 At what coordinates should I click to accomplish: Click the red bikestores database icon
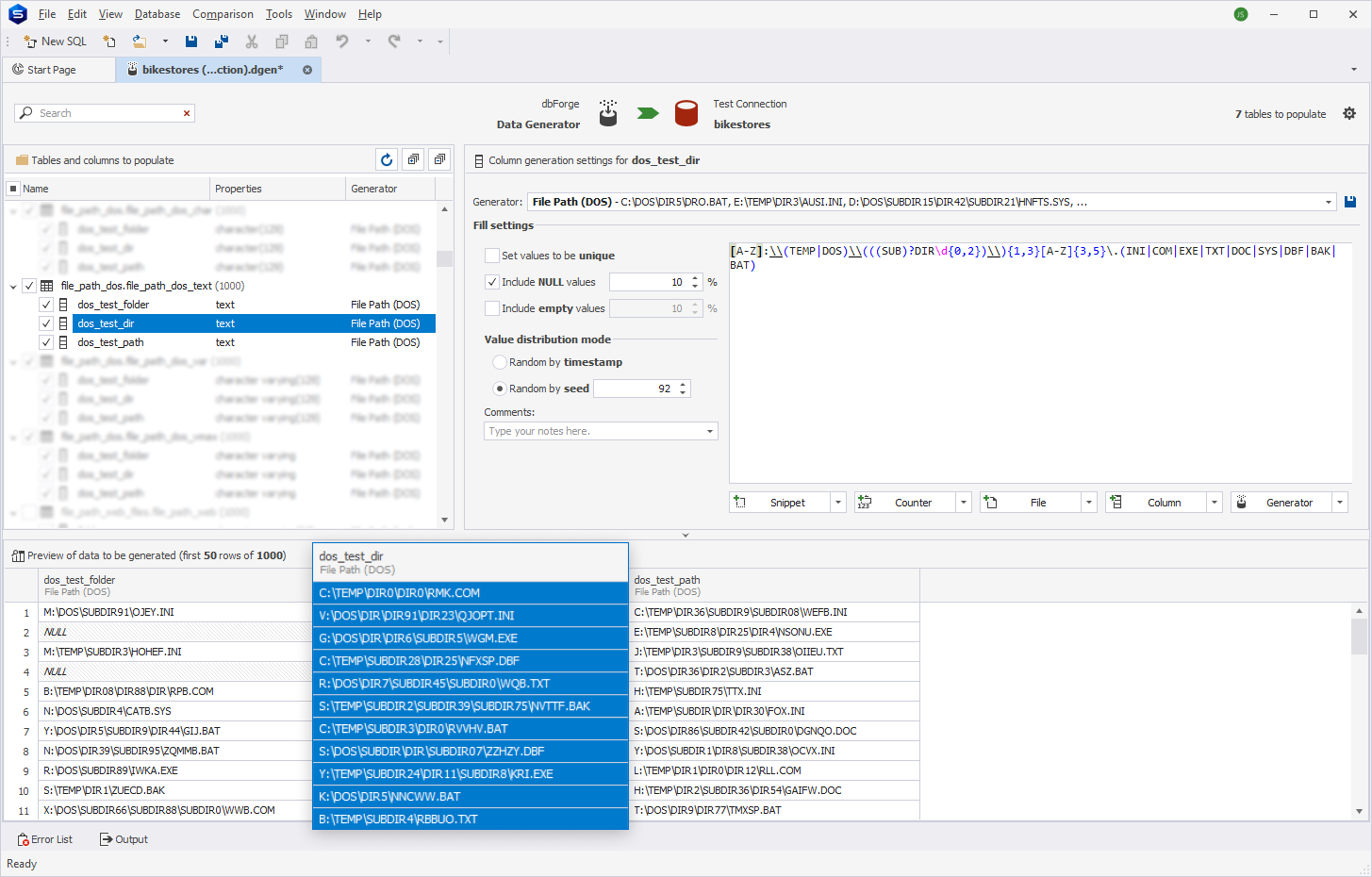point(686,113)
